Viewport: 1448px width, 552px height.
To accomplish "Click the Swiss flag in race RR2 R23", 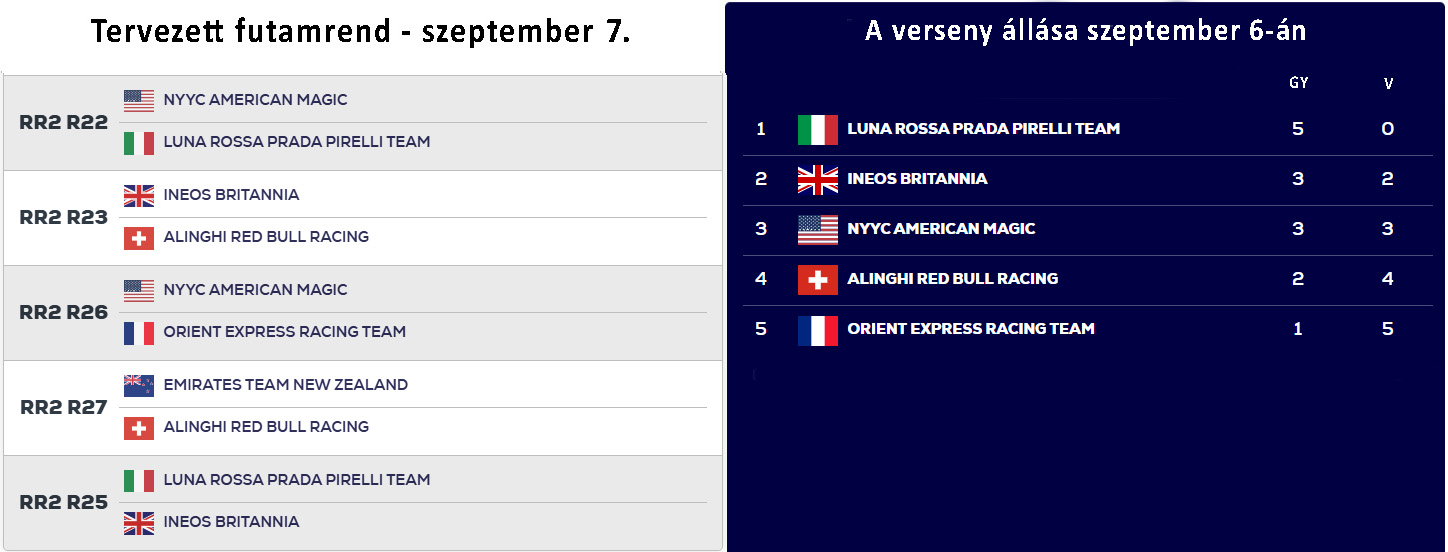I will pyautogui.click(x=139, y=238).
